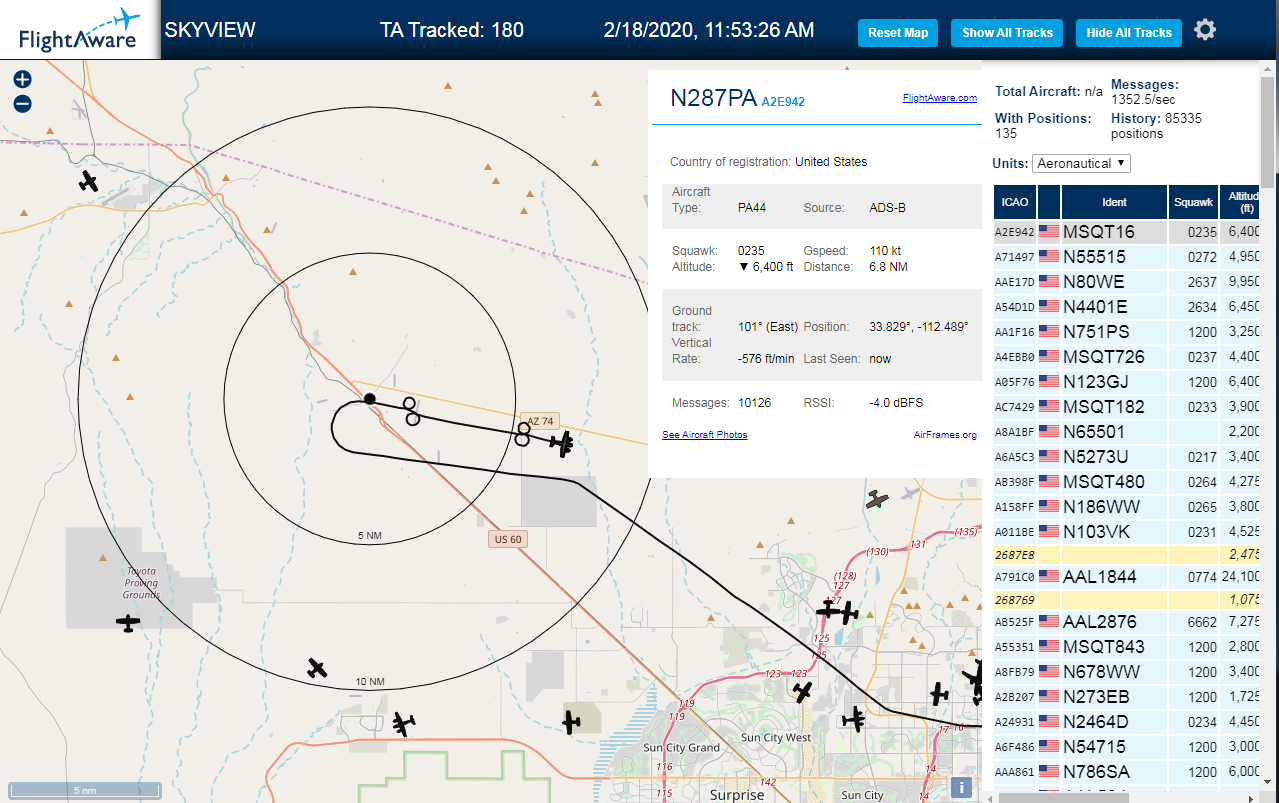Screen dimensions: 1279x803
Task: Select the 268769 highlighted row
Action: click(1127, 600)
